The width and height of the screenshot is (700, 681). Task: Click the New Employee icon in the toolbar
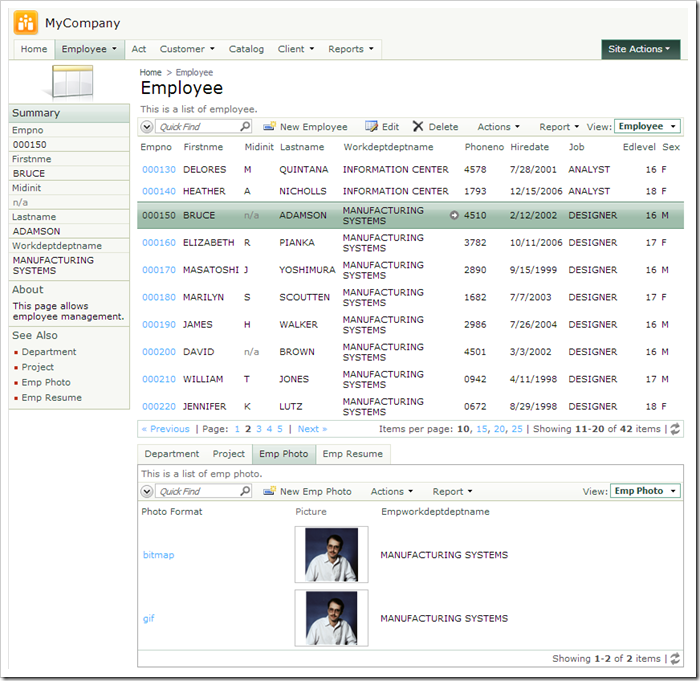[x=269, y=127]
